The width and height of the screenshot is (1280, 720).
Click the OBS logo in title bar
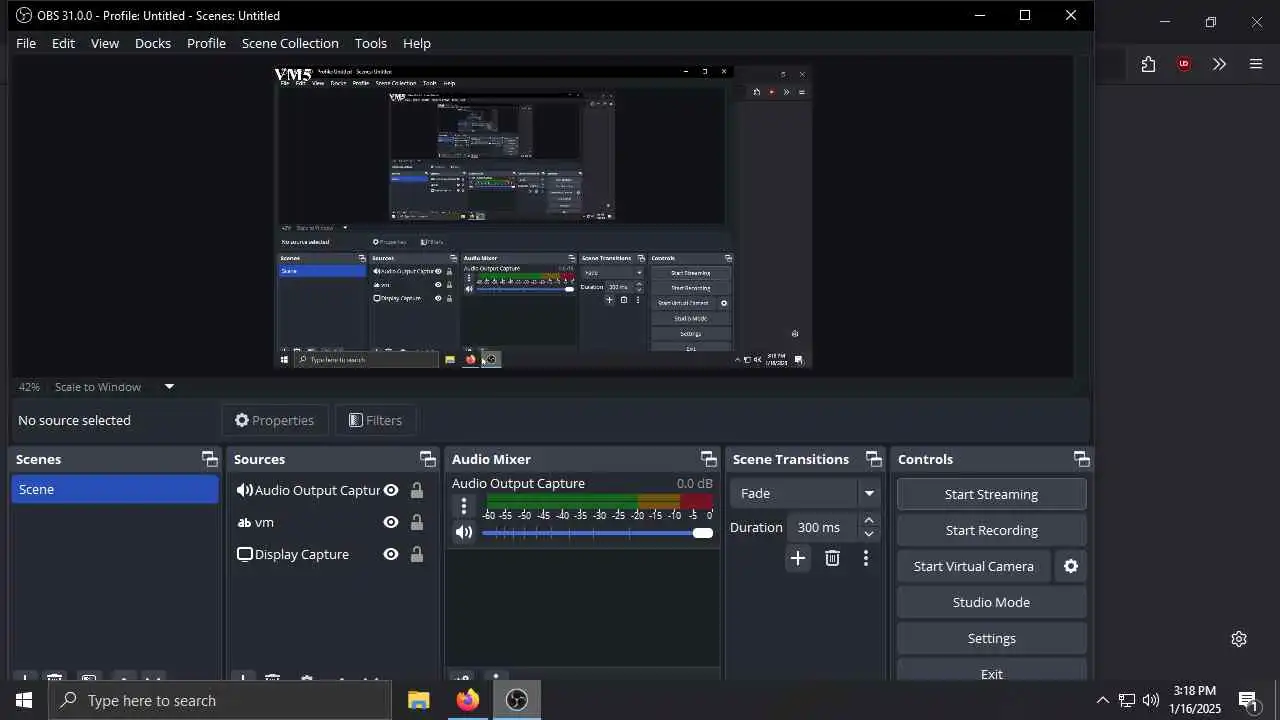coord(24,15)
